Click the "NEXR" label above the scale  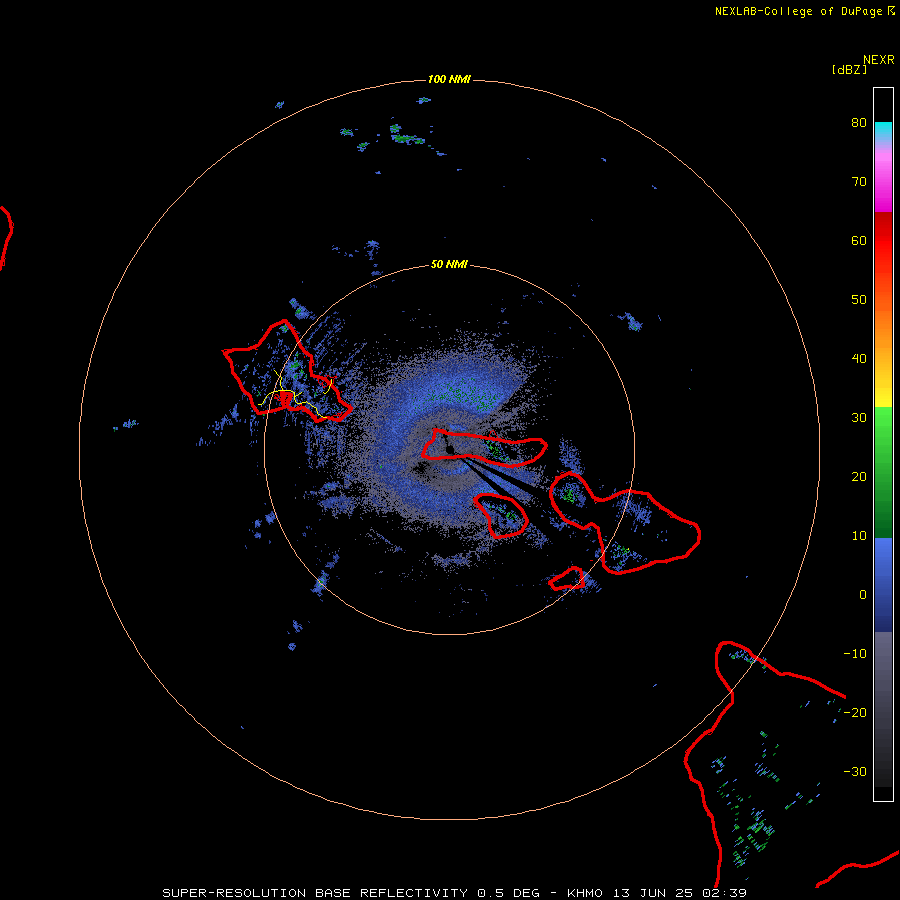[878, 60]
